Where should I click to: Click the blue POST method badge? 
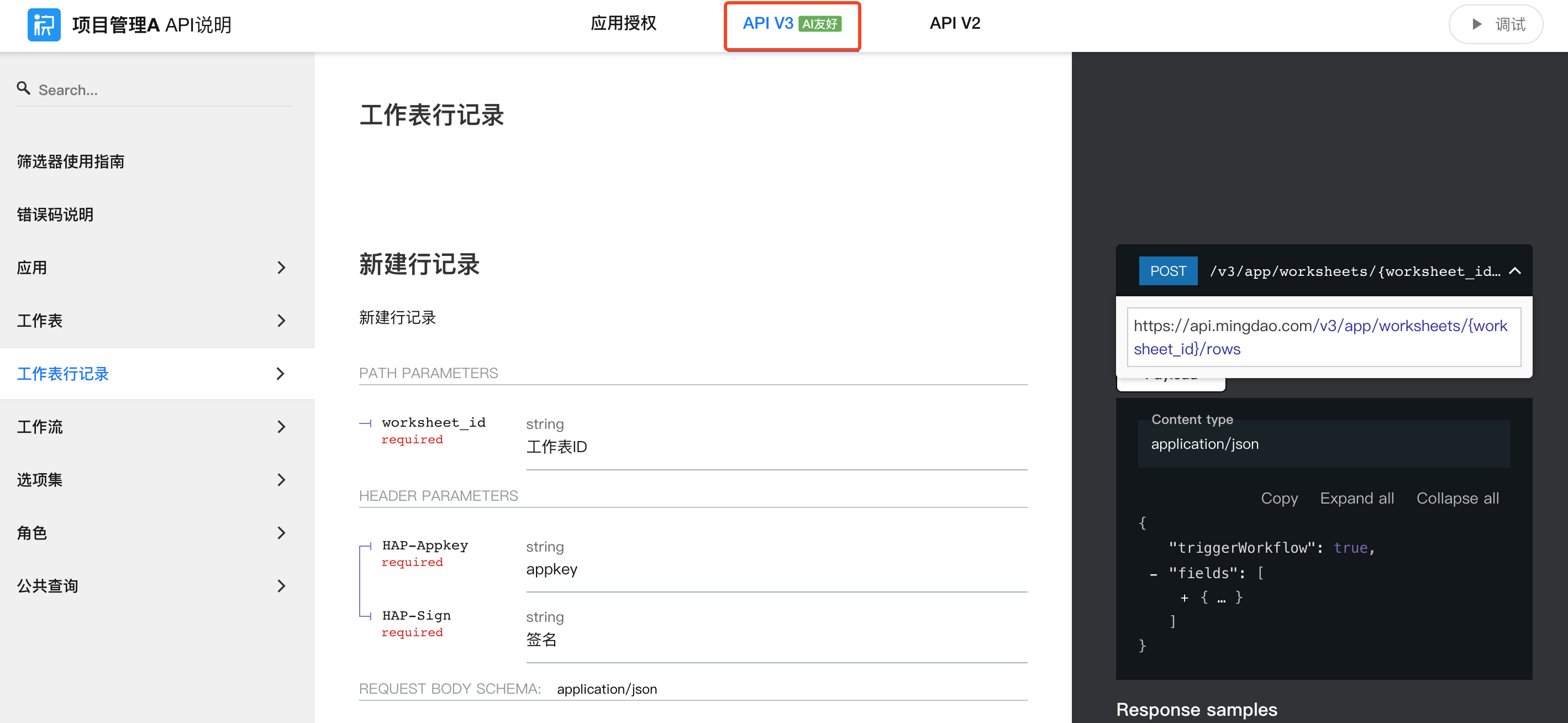(1167, 271)
